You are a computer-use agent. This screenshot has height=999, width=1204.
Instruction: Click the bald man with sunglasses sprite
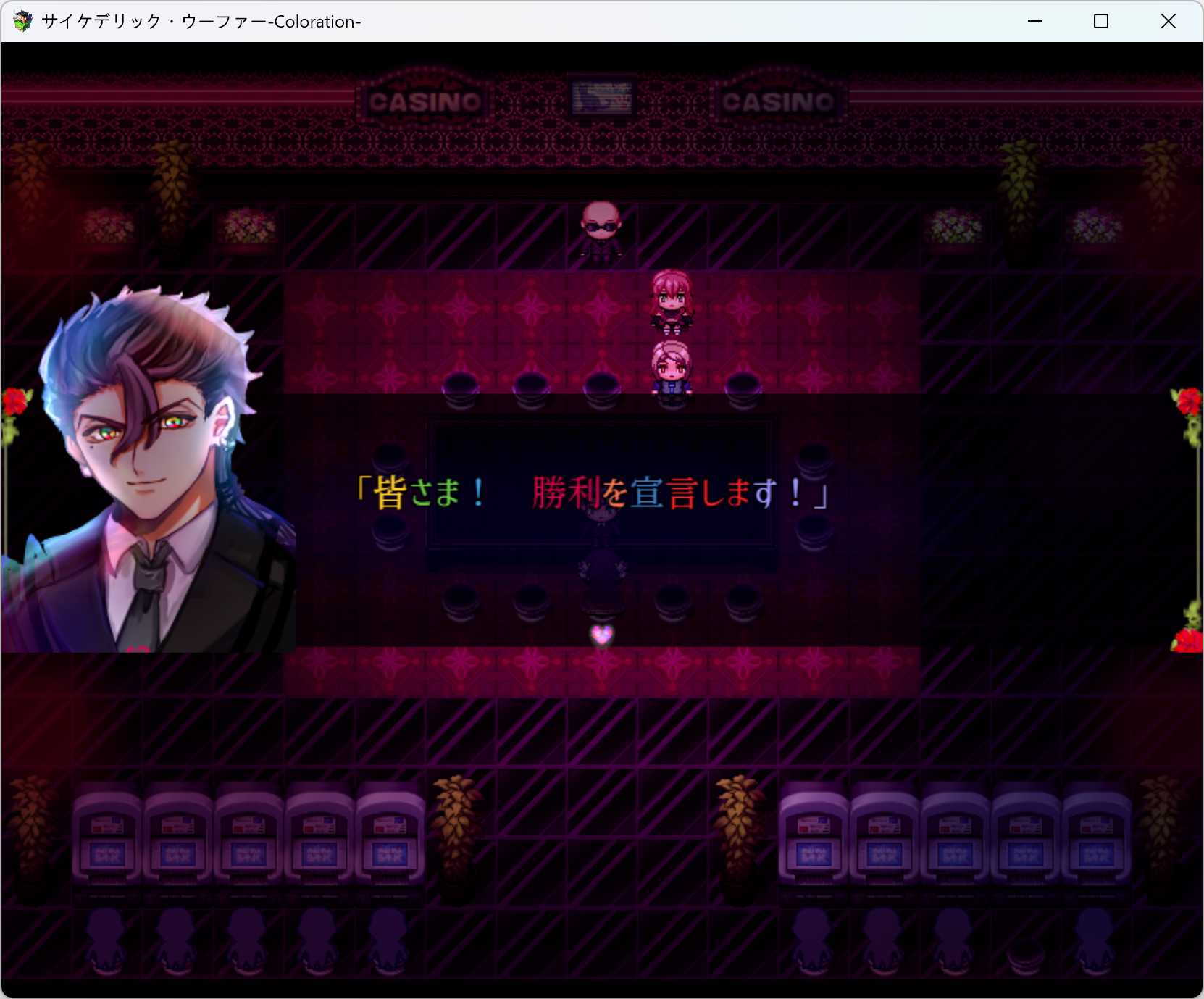click(x=601, y=230)
